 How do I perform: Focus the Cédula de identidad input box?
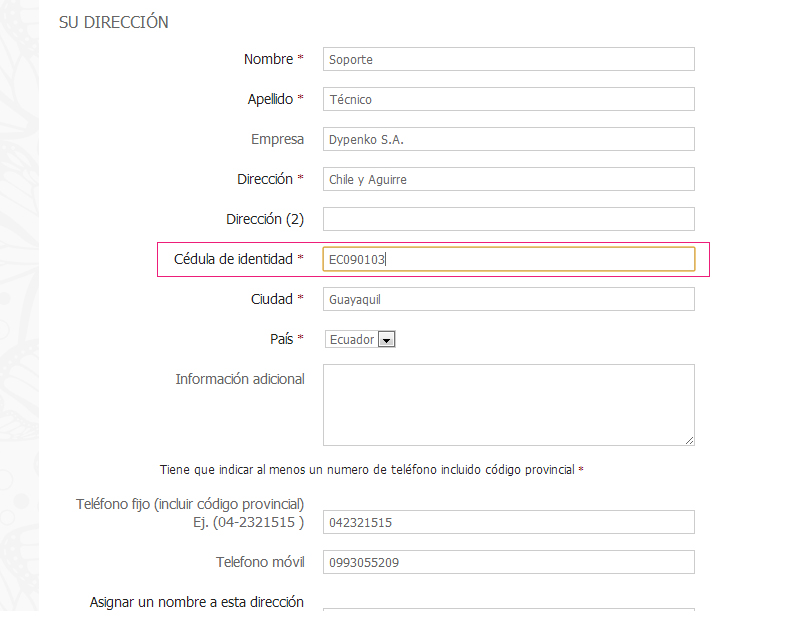tap(508, 259)
